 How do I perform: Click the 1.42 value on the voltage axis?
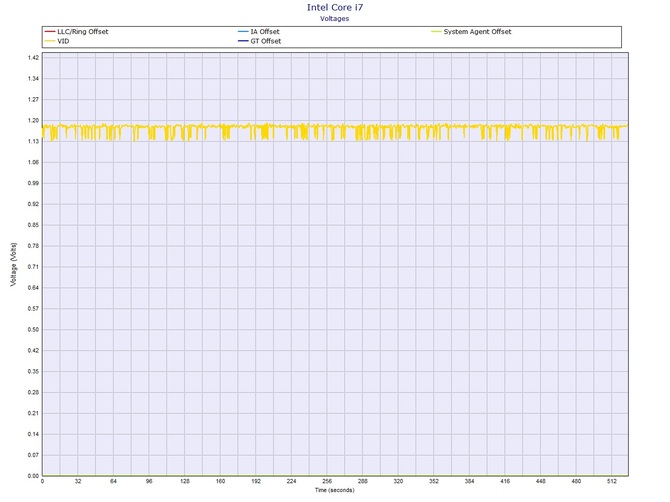(33, 58)
